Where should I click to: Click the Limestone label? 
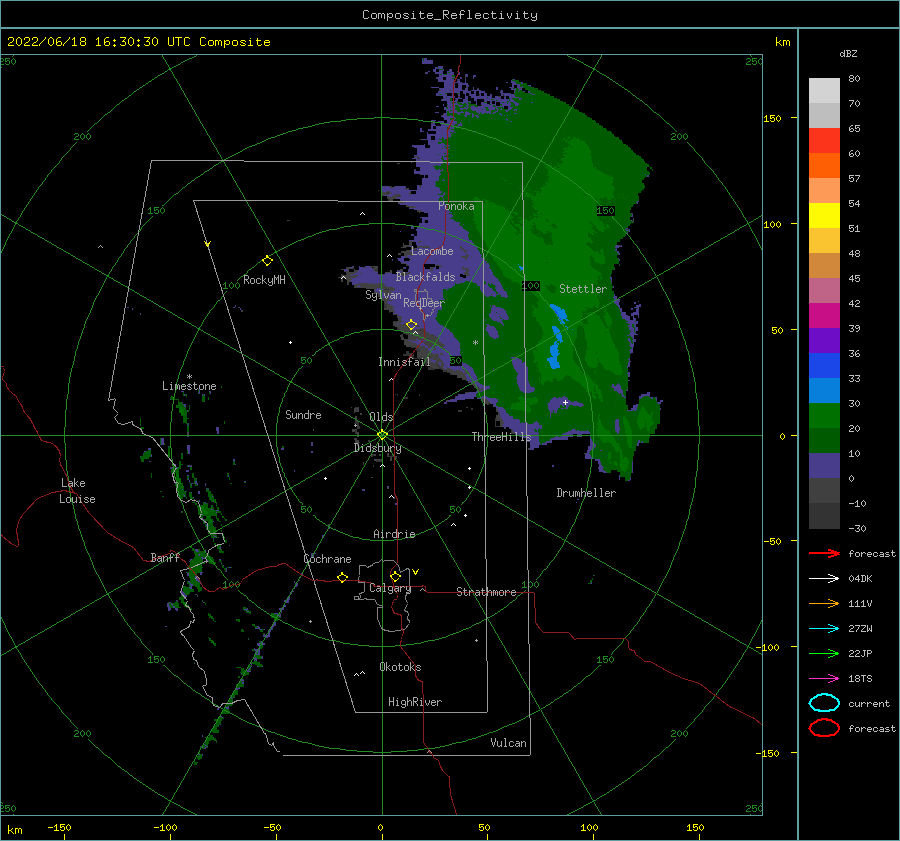[189, 386]
